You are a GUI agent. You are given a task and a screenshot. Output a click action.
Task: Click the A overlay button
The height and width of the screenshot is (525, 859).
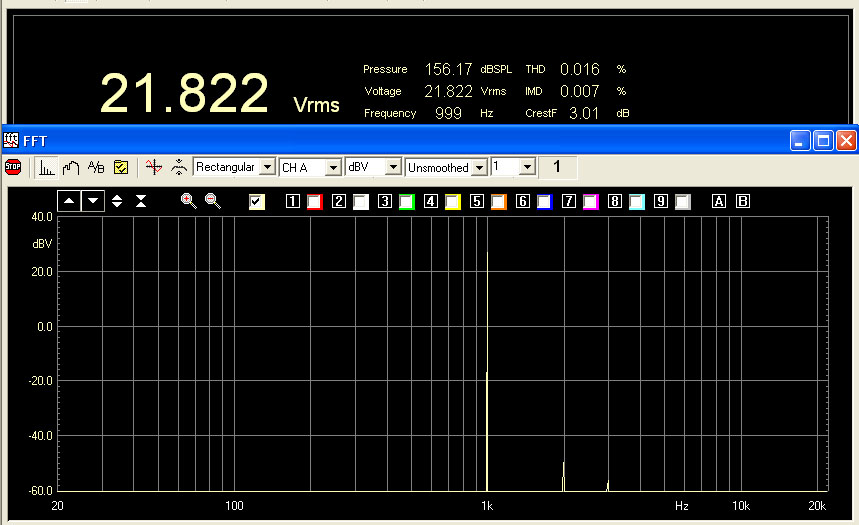click(718, 201)
